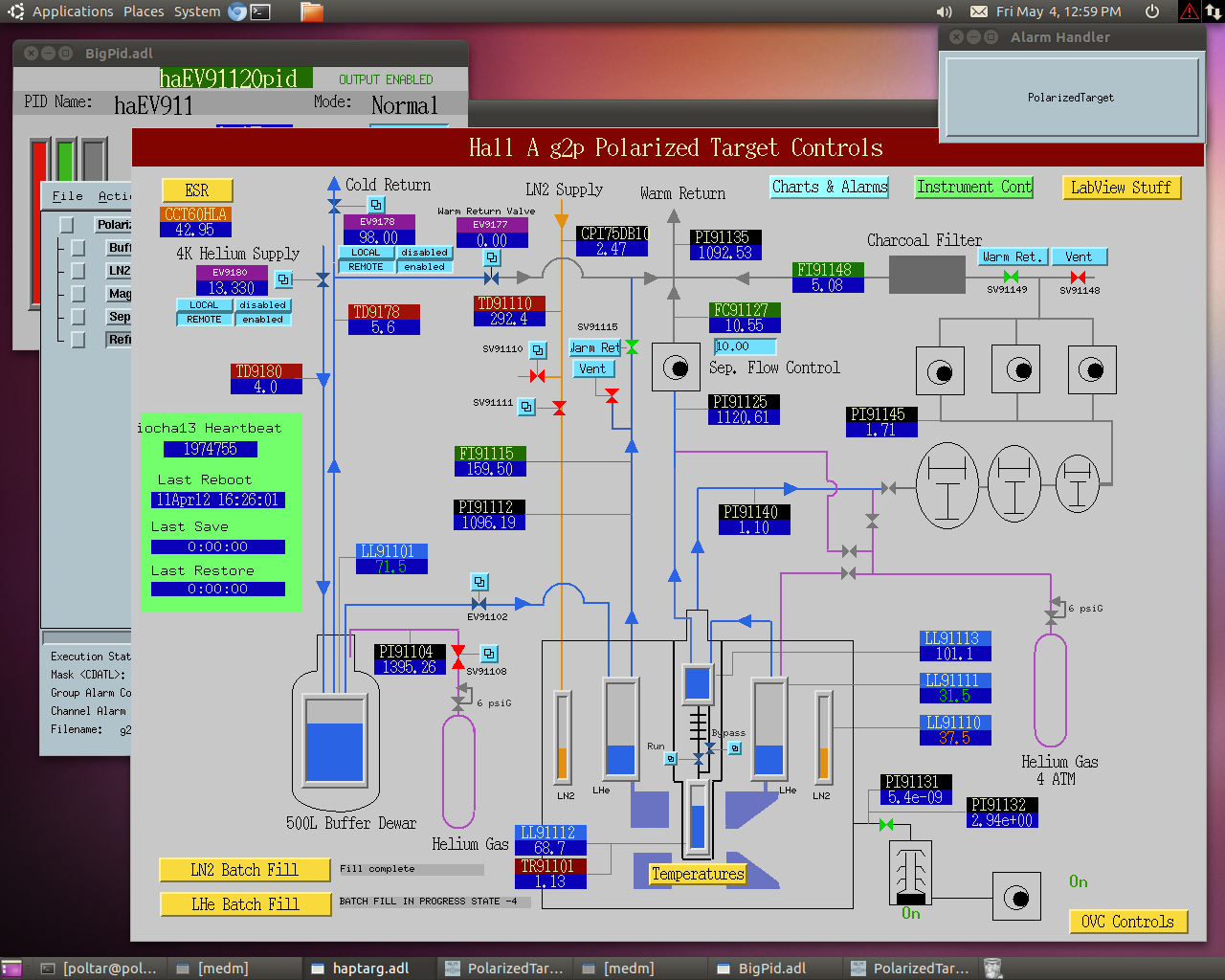Click the red SV91110 valve symbol

[x=538, y=376]
